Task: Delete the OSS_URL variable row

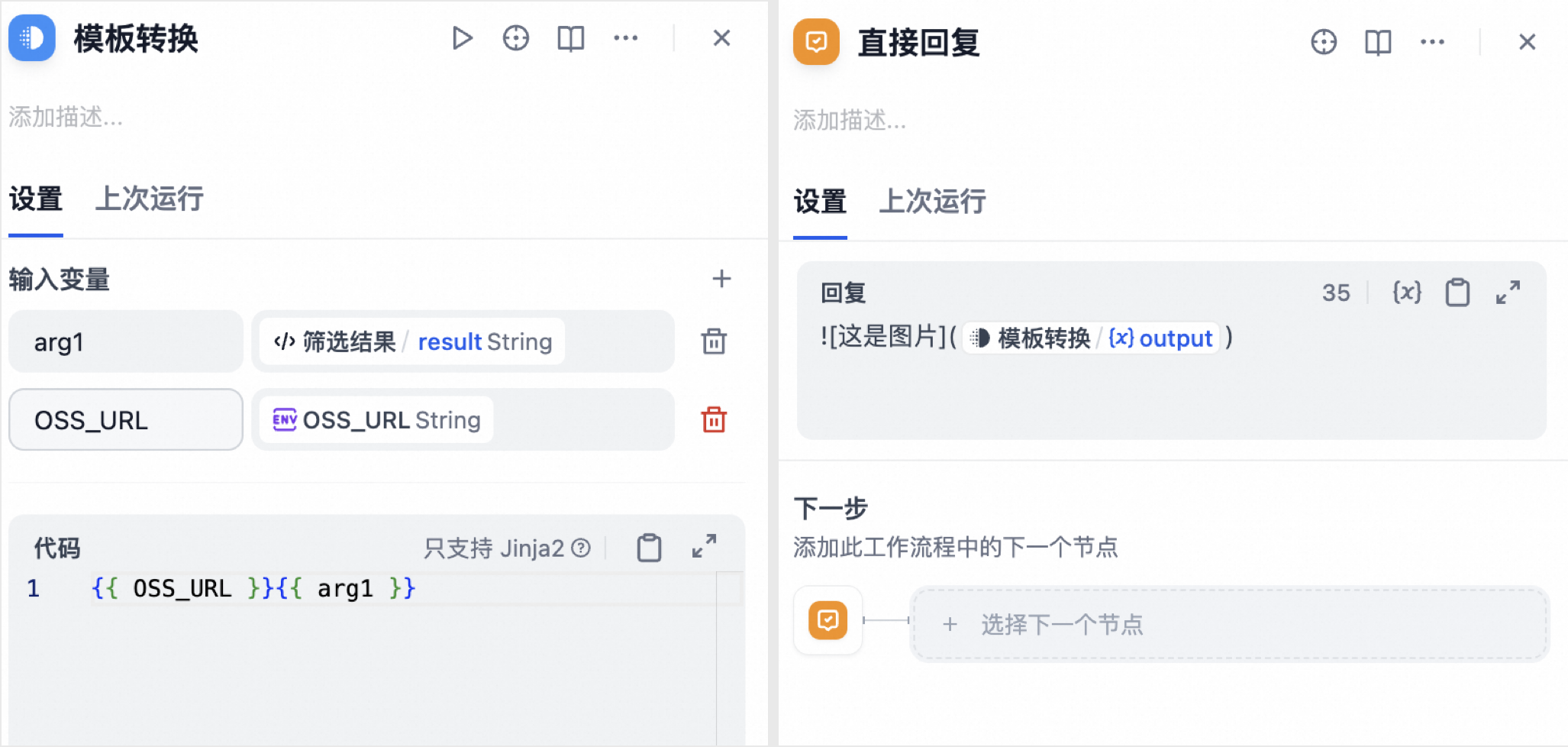Action: click(x=714, y=419)
